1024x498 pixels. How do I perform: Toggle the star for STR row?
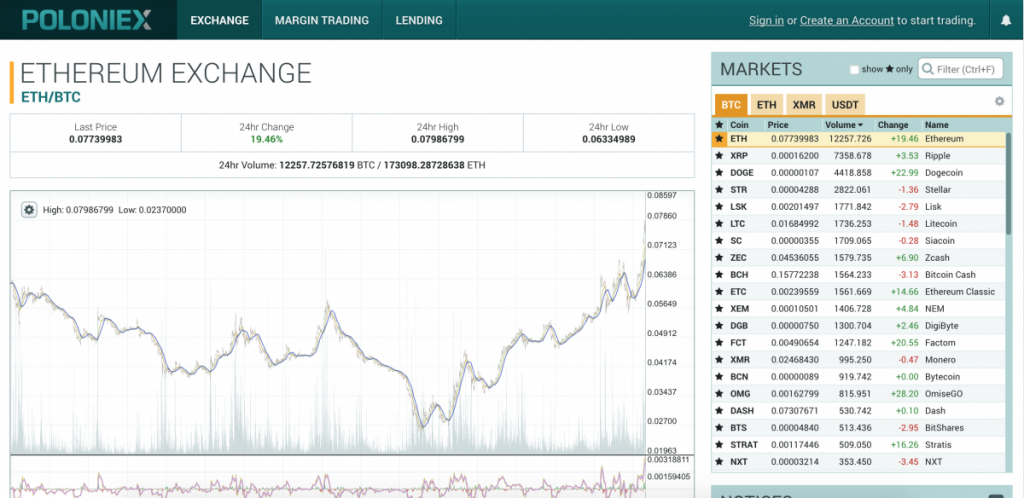tap(719, 190)
